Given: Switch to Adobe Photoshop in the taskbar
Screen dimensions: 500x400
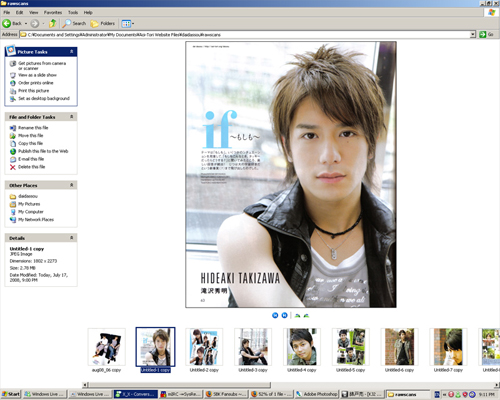Looking at the screenshot, I should point(317,394).
